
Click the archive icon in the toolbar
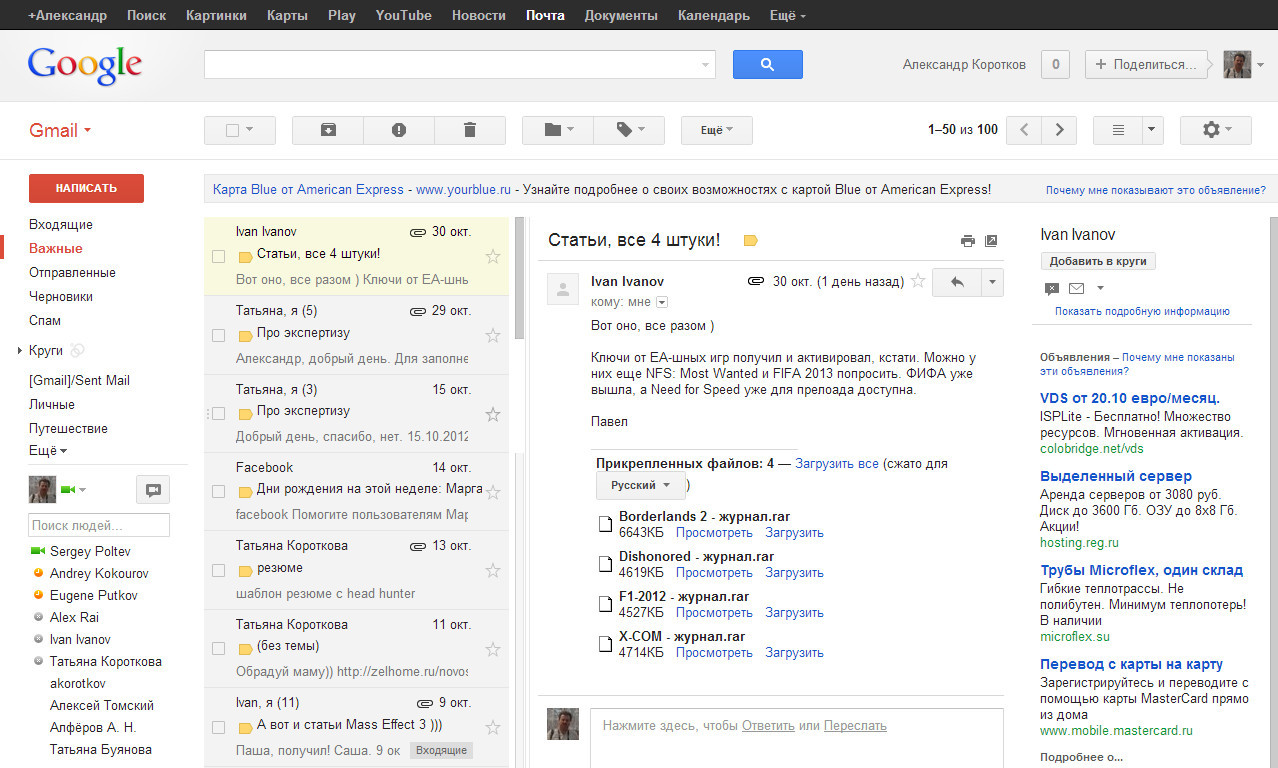click(x=327, y=130)
